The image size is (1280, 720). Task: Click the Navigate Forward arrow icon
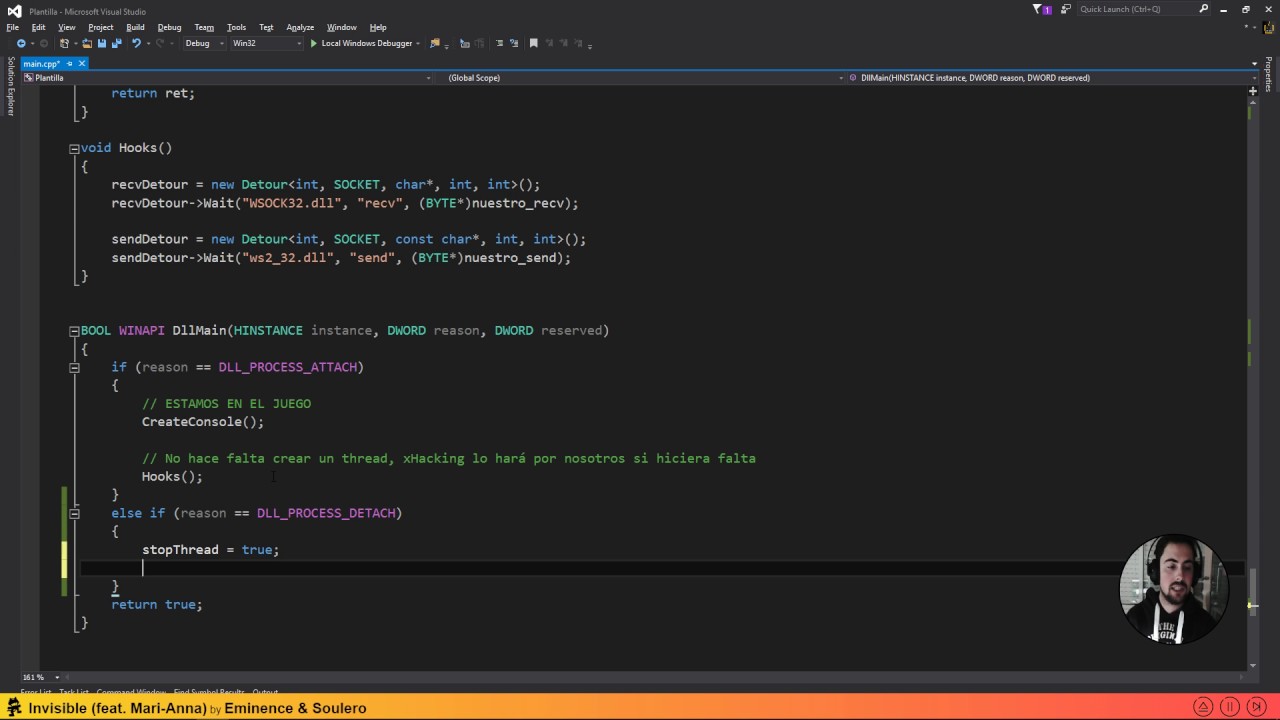[42, 43]
